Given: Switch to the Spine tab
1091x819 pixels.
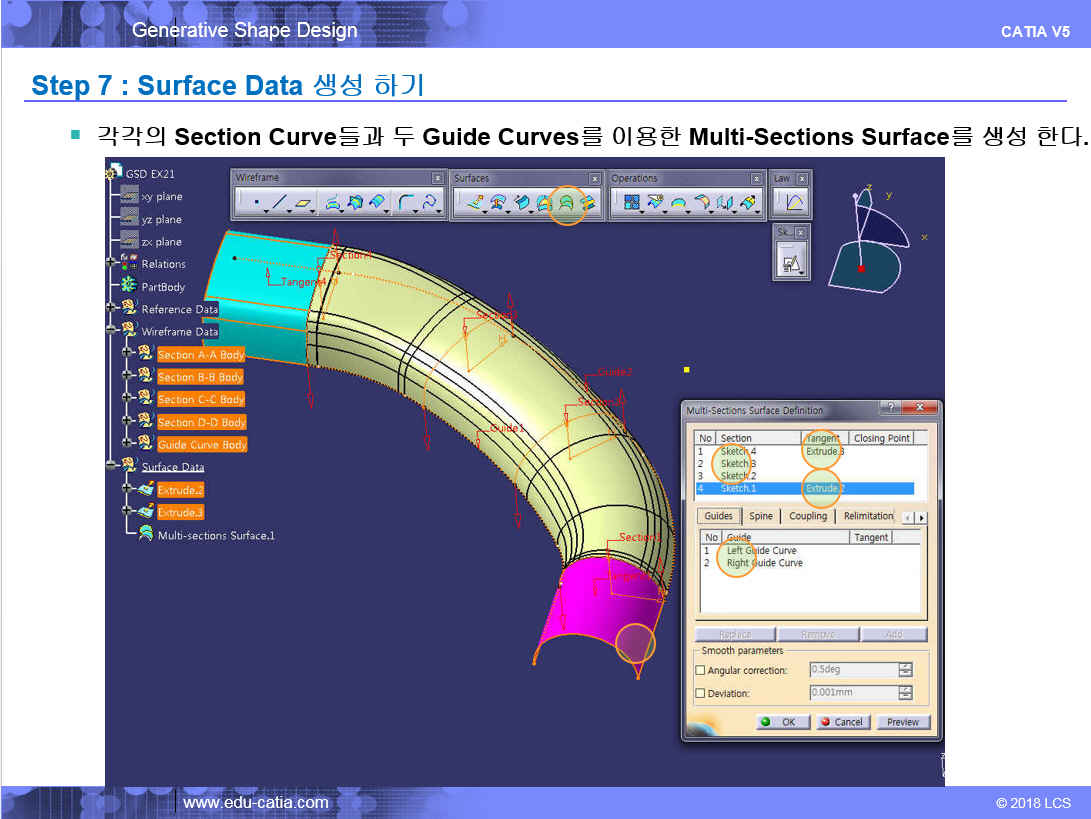Looking at the screenshot, I should click(761, 516).
